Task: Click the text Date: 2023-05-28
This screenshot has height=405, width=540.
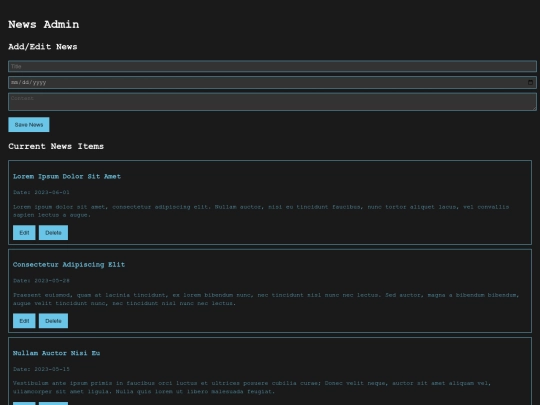Action: 41,280
